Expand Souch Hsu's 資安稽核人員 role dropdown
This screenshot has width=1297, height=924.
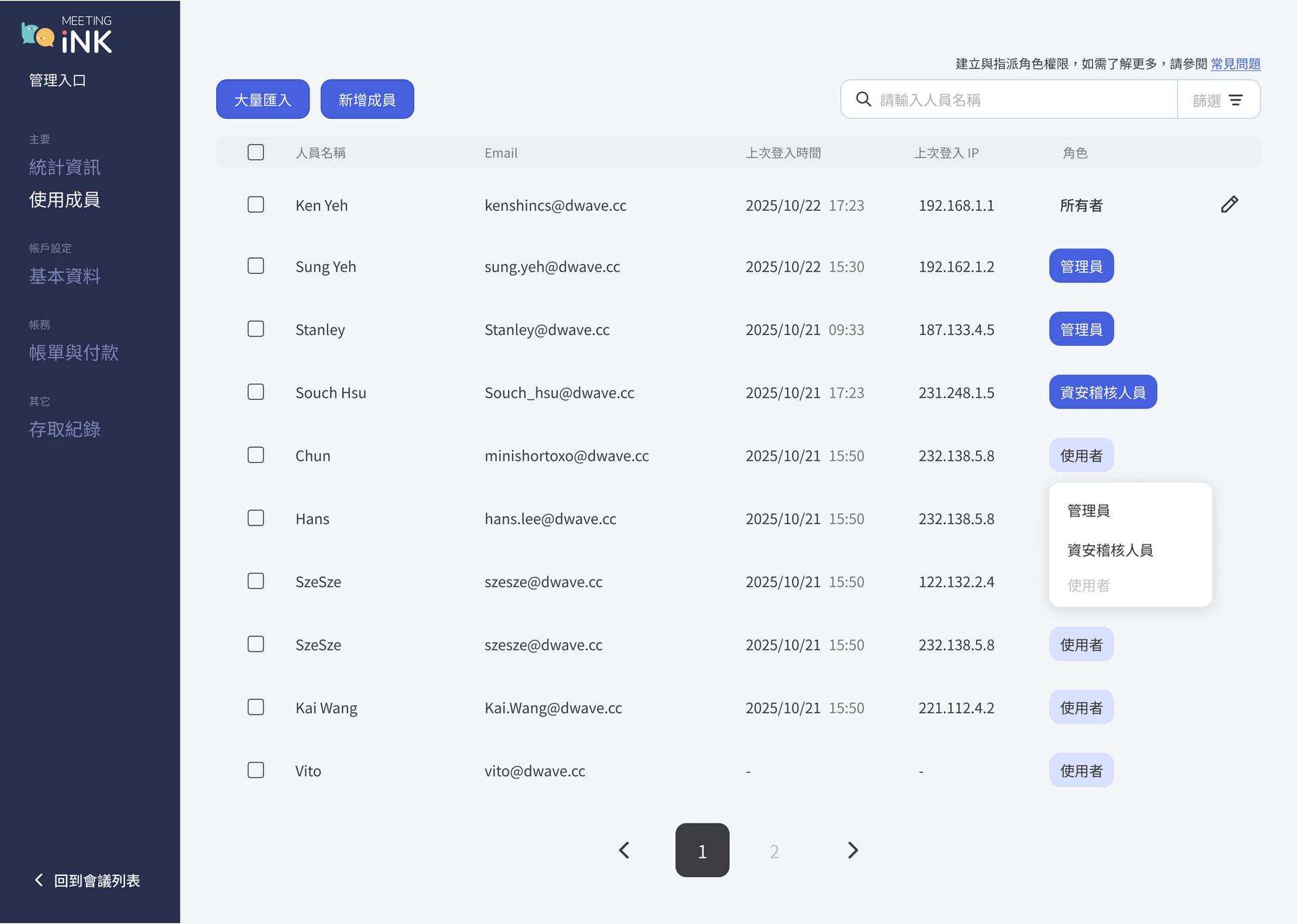1102,392
